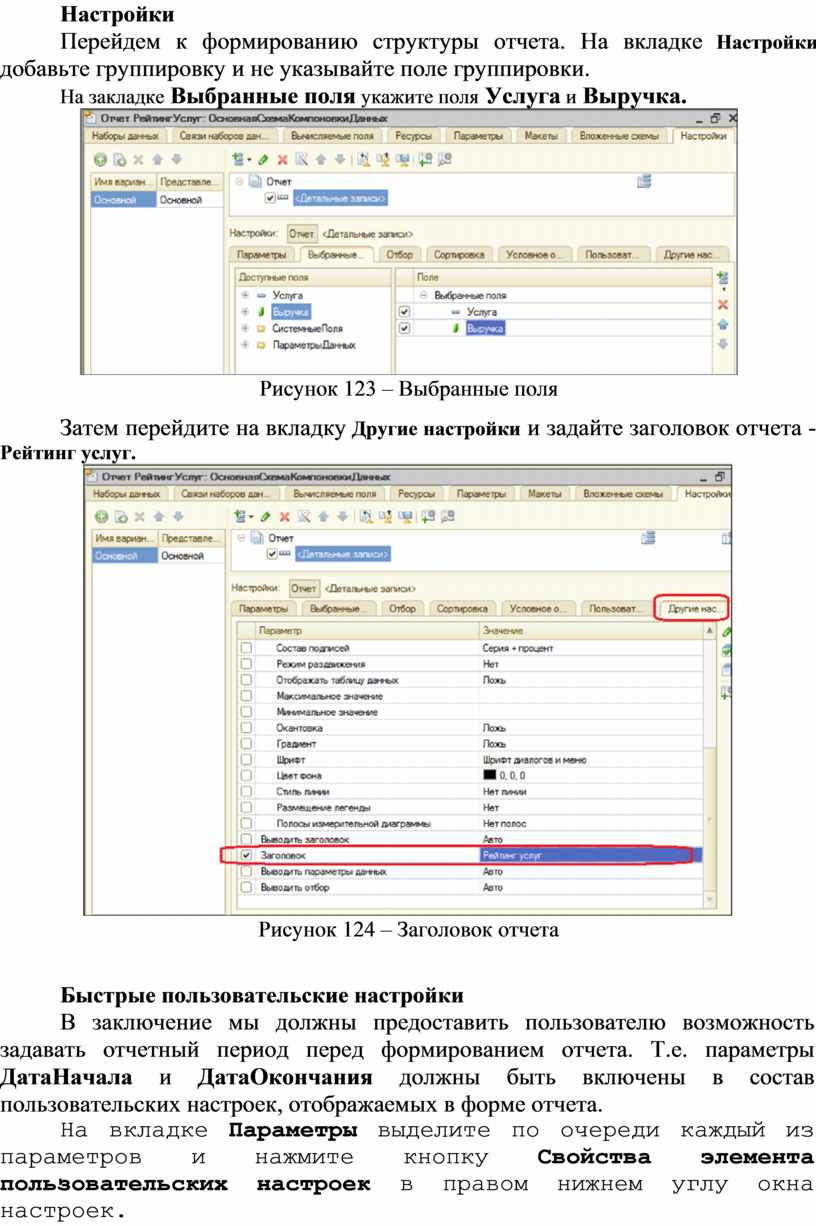816x1226 pixels.
Task: Open Сортировка tab in Рисунок 124 window
Action: [462, 608]
